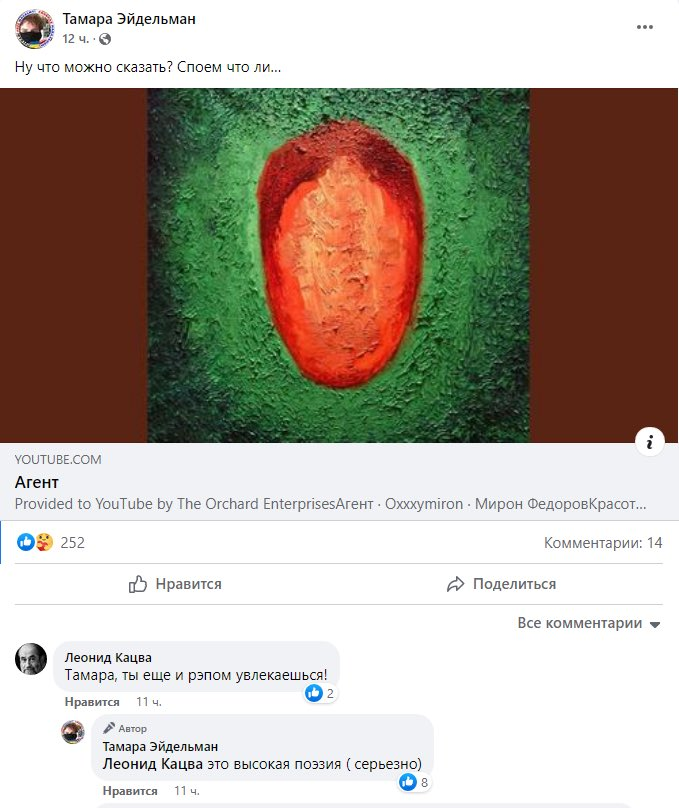
Task: Click the Поделиться share button
Action: (x=501, y=584)
